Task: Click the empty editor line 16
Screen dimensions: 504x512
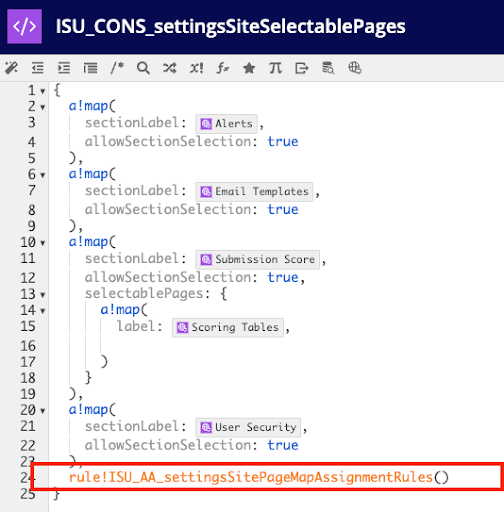Action: (x=276, y=346)
